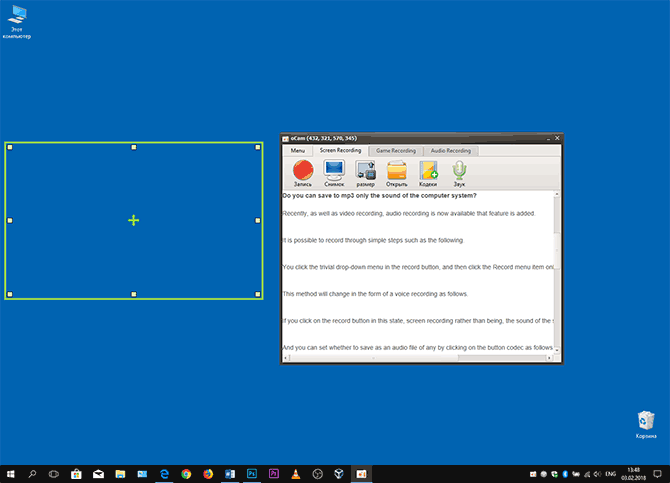
Task: Switch to the Screen Recording tab
Action: [x=340, y=150]
